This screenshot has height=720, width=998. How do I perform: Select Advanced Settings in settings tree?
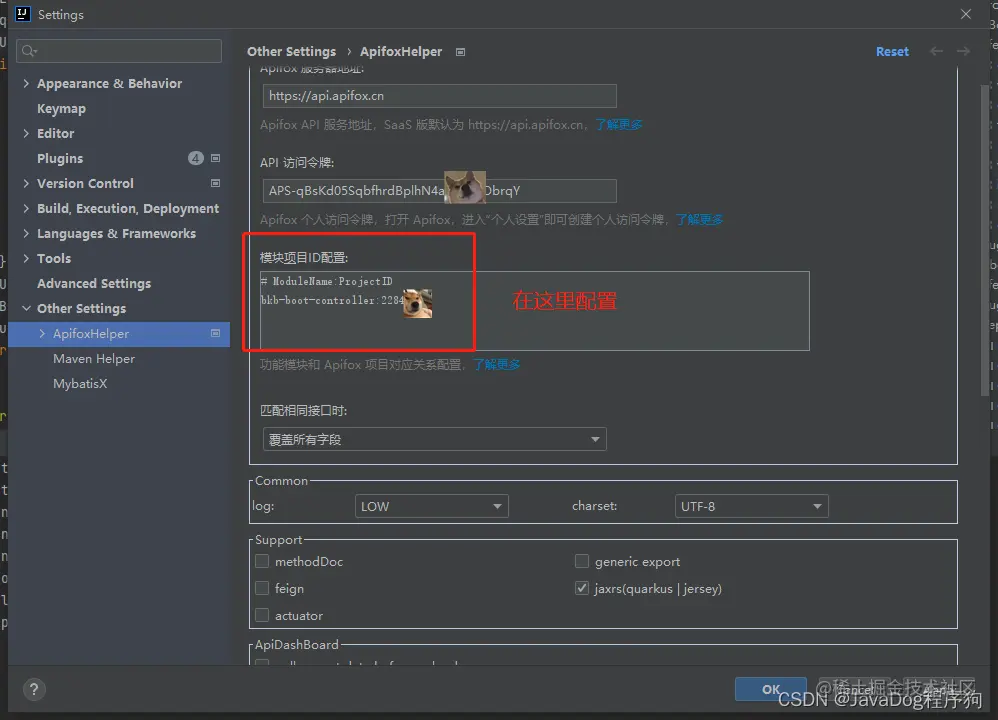point(94,284)
